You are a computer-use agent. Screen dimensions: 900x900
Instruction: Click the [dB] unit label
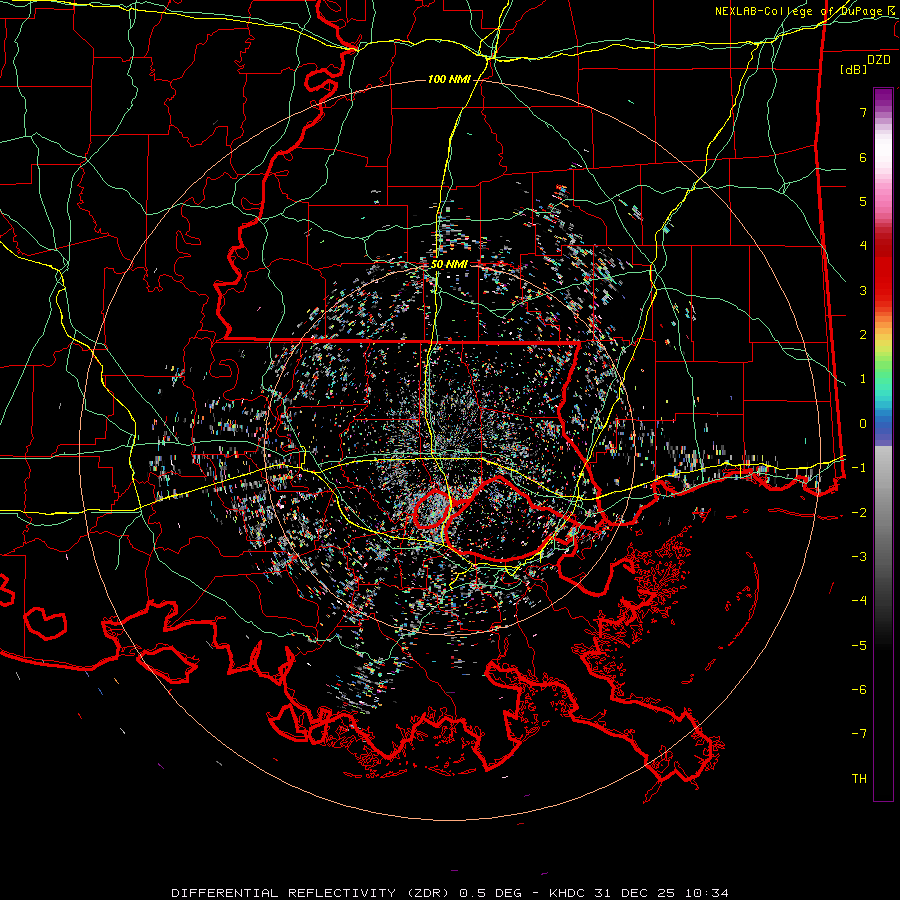click(854, 70)
